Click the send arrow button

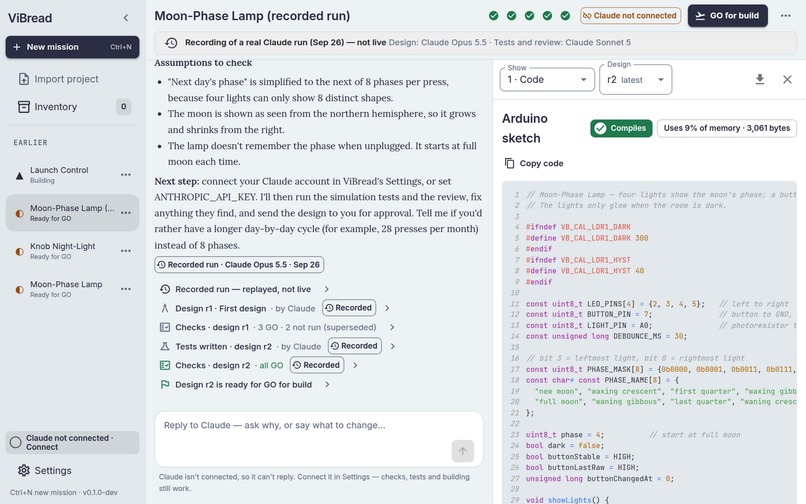(x=463, y=451)
